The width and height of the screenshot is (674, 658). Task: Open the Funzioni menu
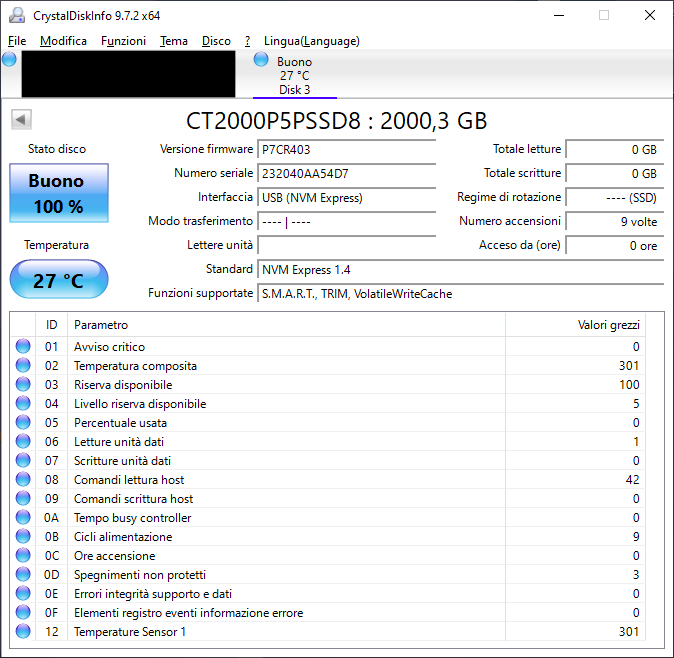click(123, 41)
